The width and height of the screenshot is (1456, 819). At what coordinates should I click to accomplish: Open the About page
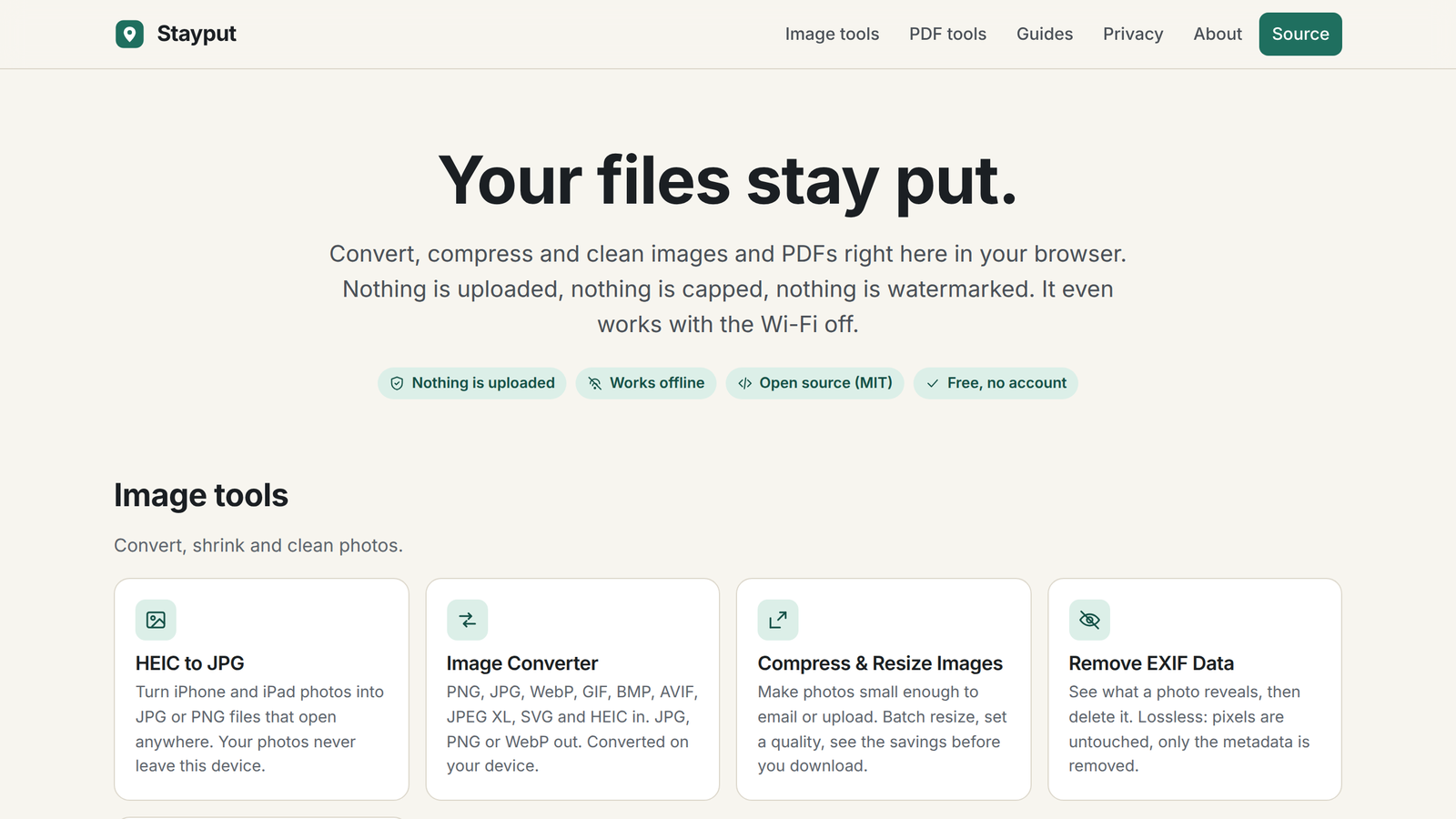[x=1218, y=34]
